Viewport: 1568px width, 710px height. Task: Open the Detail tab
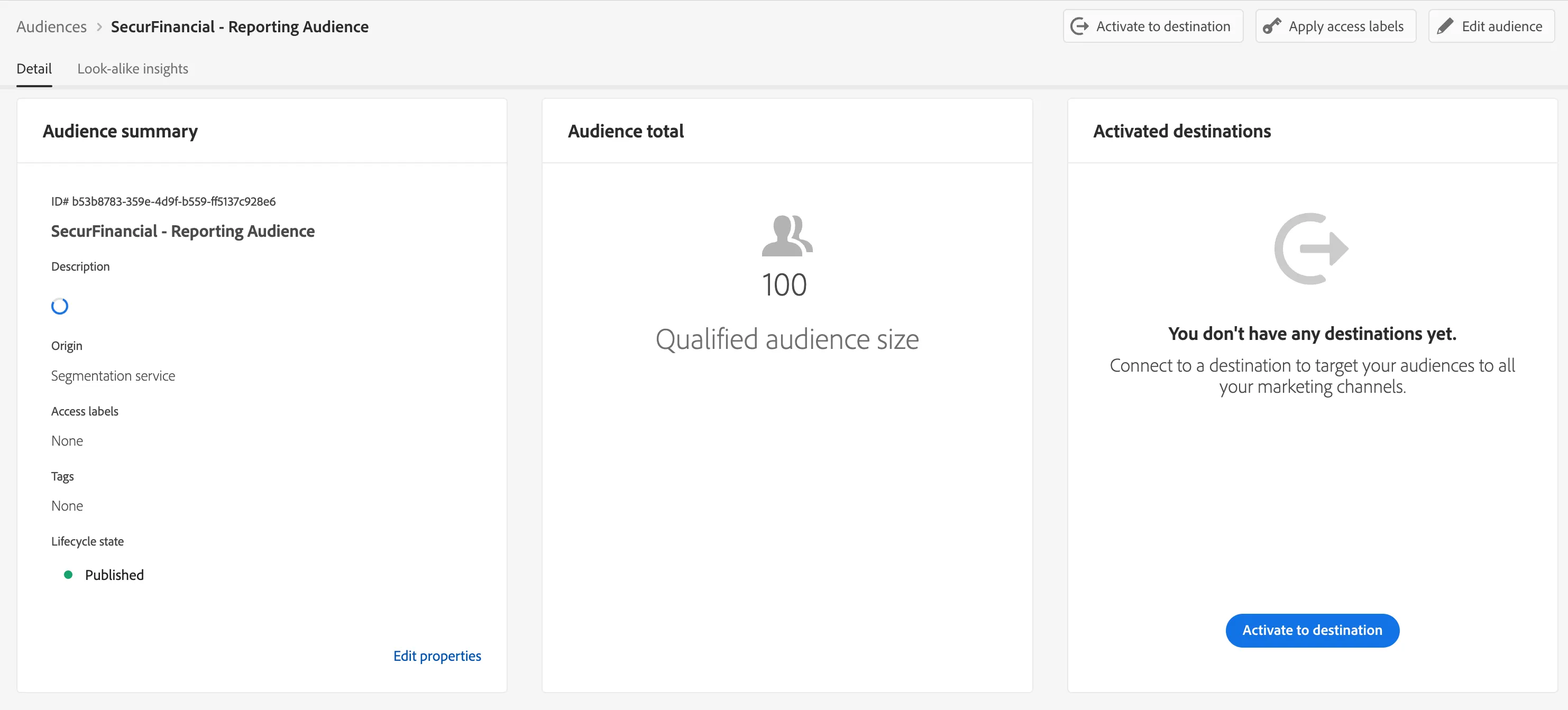click(34, 69)
